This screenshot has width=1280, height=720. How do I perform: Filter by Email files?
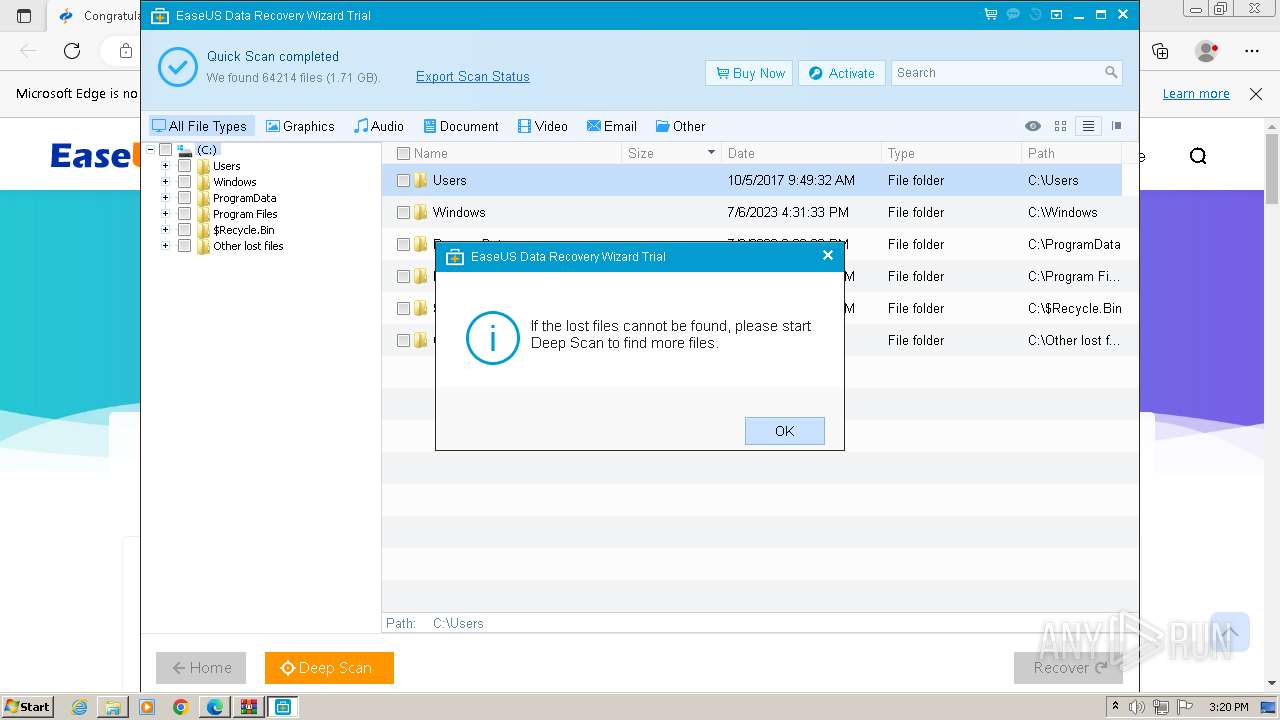(612, 126)
